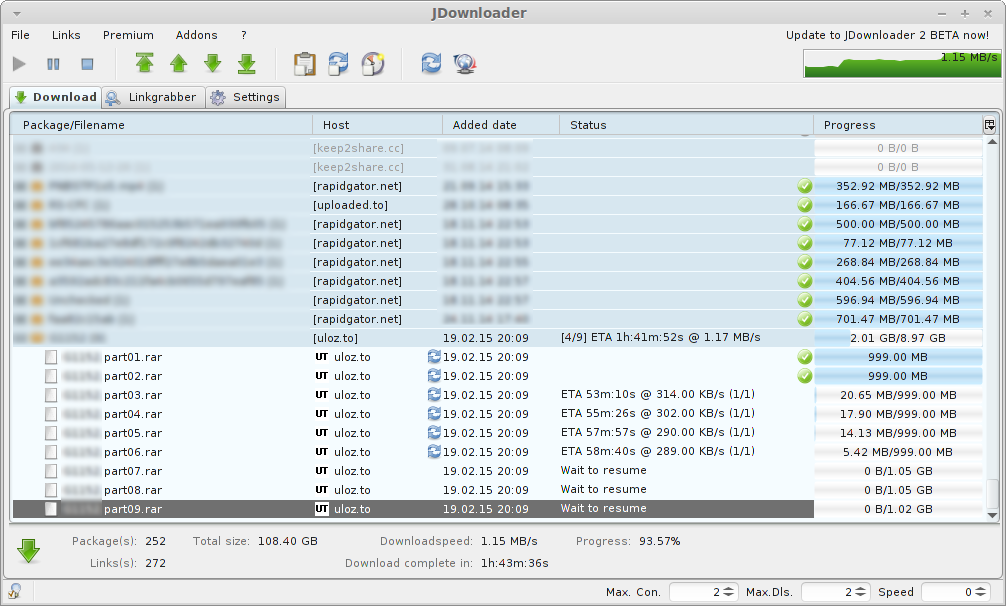The height and width of the screenshot is (606, 1006).
Task: Expand the 701.47 MB rapidgator.net package
Action: pos(21,319)
